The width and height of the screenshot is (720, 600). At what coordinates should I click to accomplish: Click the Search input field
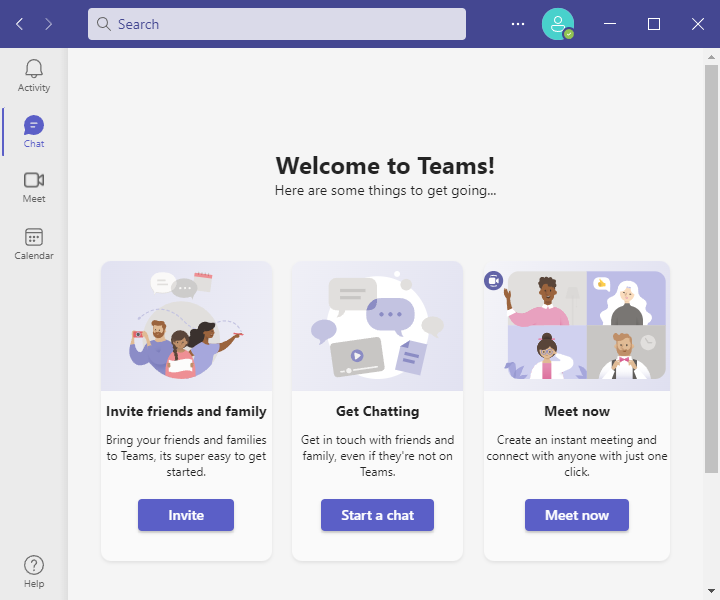277,24
